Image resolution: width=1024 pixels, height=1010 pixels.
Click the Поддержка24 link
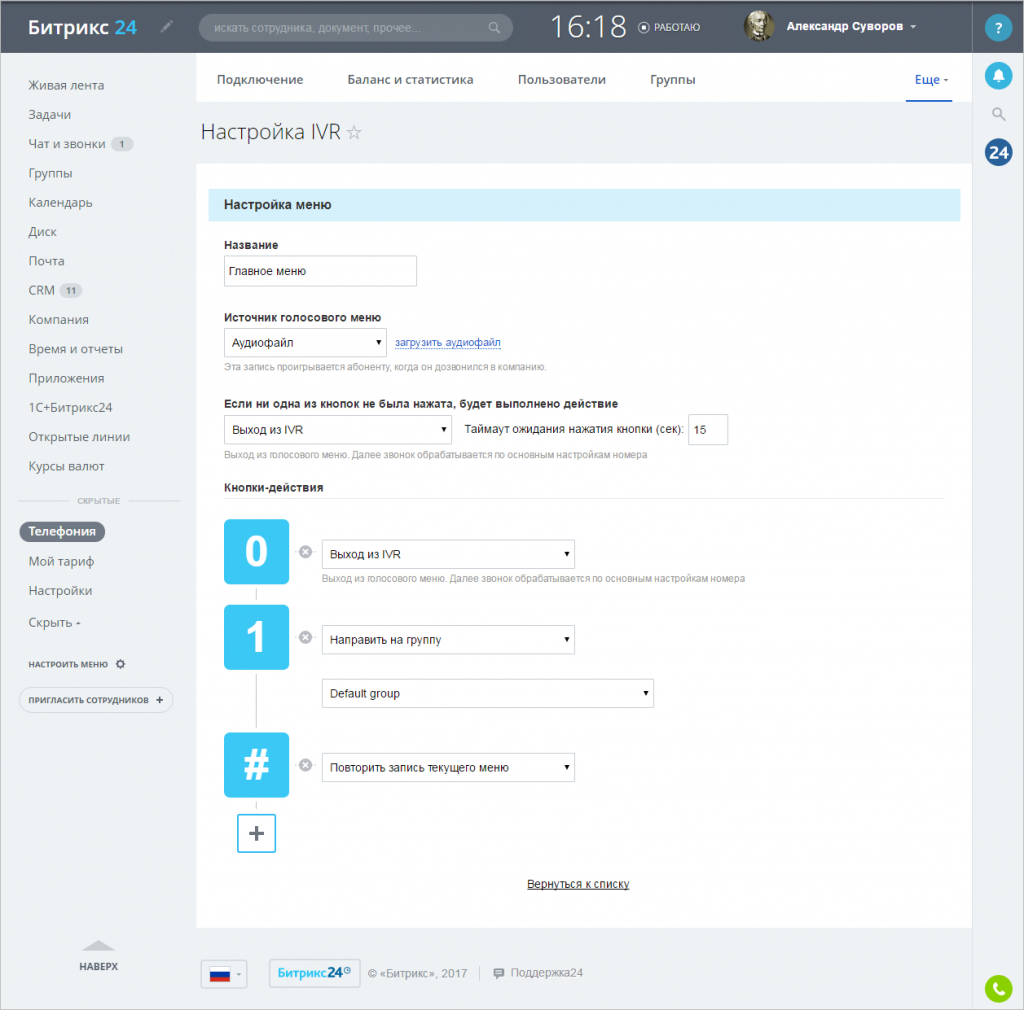[546, 973]
